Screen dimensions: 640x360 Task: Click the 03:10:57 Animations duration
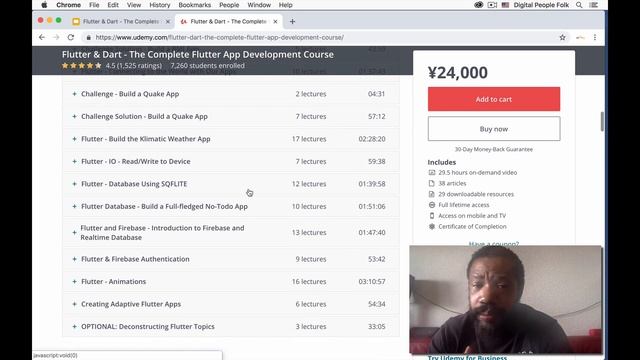click(372, 281)
